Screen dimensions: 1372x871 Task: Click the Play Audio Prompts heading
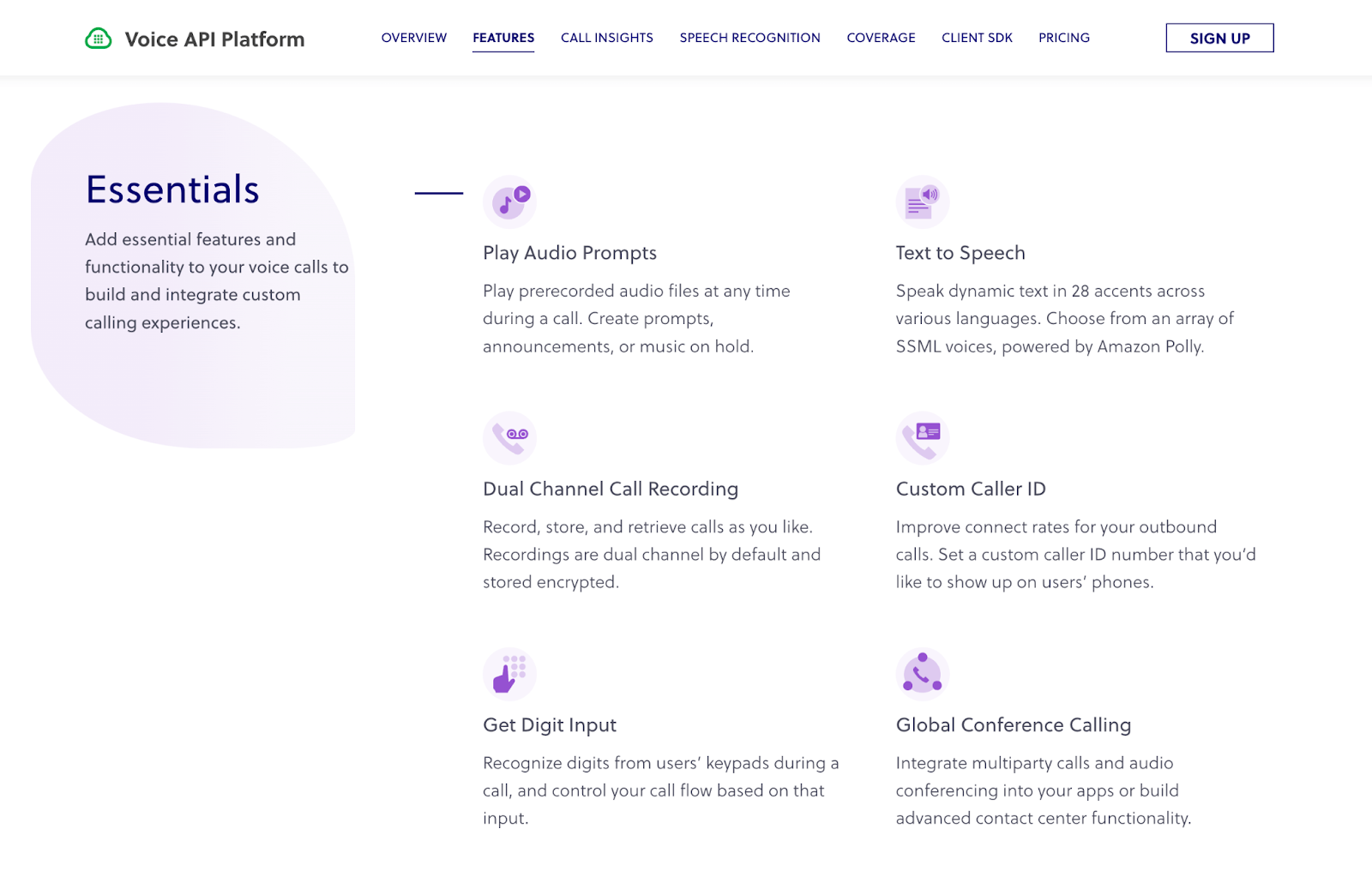(569, 253)
